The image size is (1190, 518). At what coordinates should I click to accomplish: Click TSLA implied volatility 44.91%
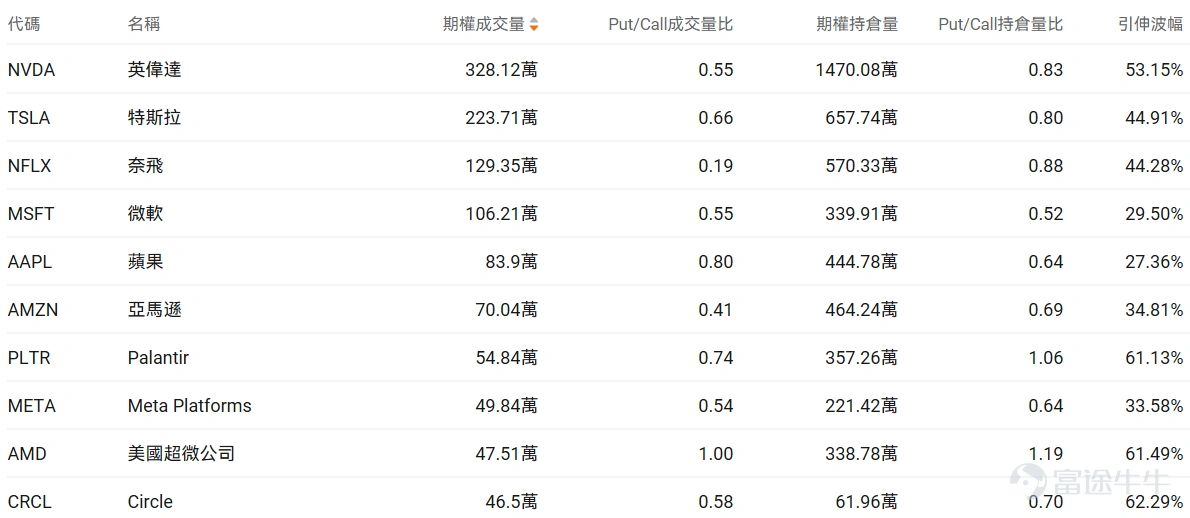click(x=1154, y=118)
